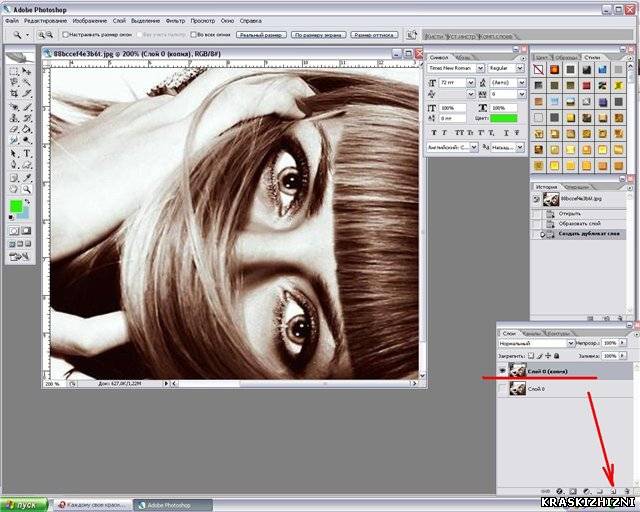
Task: Open the language dropdown in Character panel
Action: (474, 147)
